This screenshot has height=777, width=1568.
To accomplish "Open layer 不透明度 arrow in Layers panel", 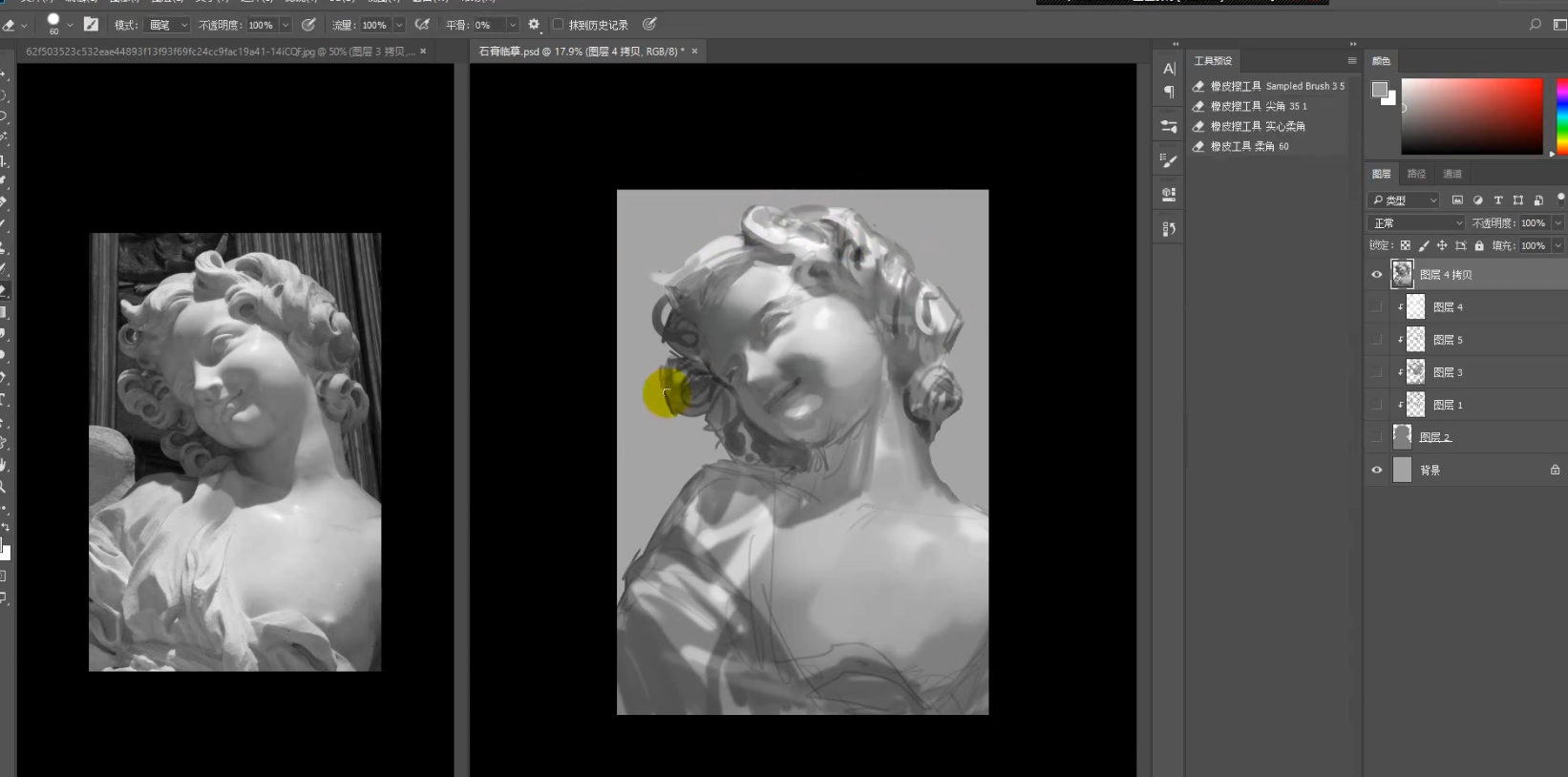I will (x=1558, y=222).
